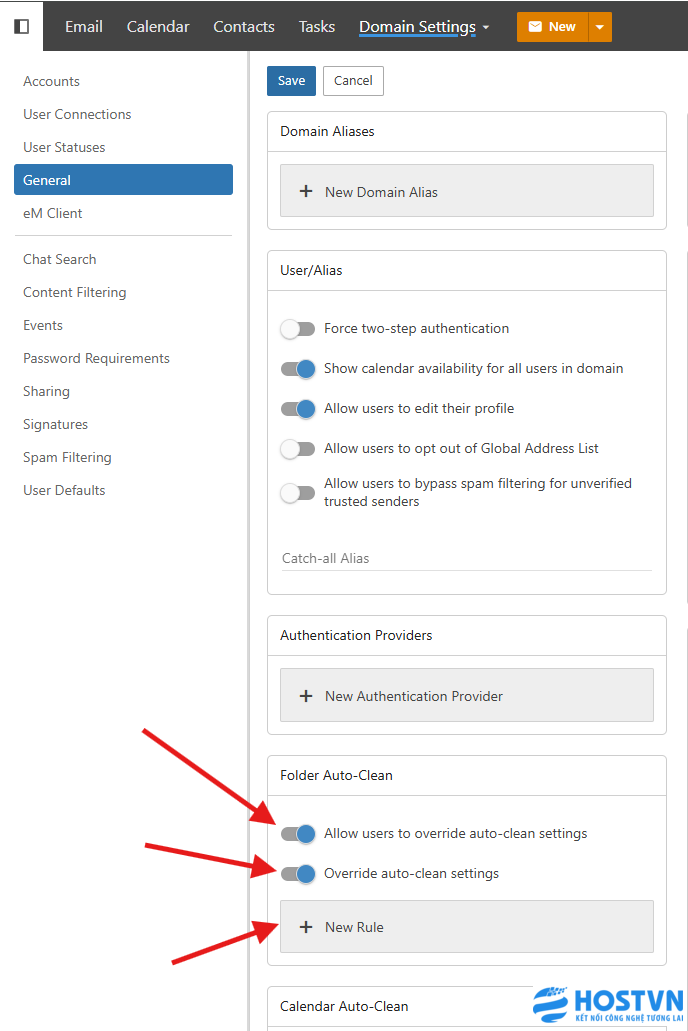This screenshot has height=1031, width=688.
Task: Click plus icon beside New Rule
Action: point(306,927)
